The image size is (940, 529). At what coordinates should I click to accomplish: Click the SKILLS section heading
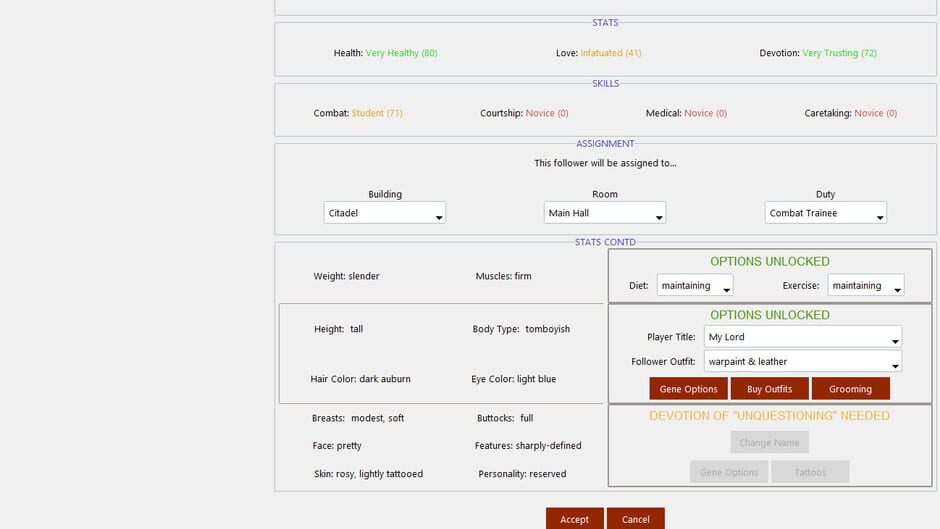[605, 83]
